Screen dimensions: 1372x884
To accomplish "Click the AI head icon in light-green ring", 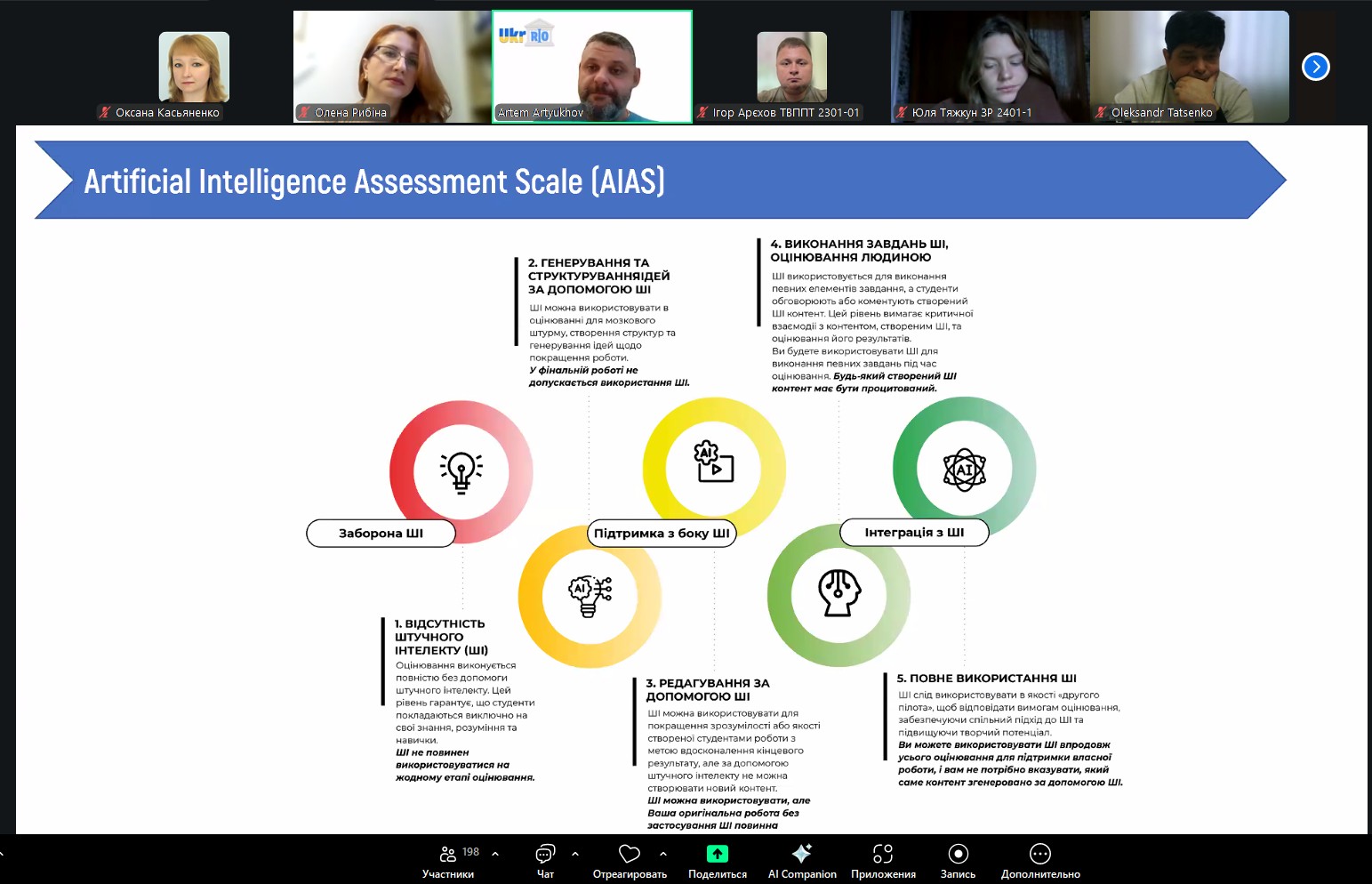I will coord(838,593).
